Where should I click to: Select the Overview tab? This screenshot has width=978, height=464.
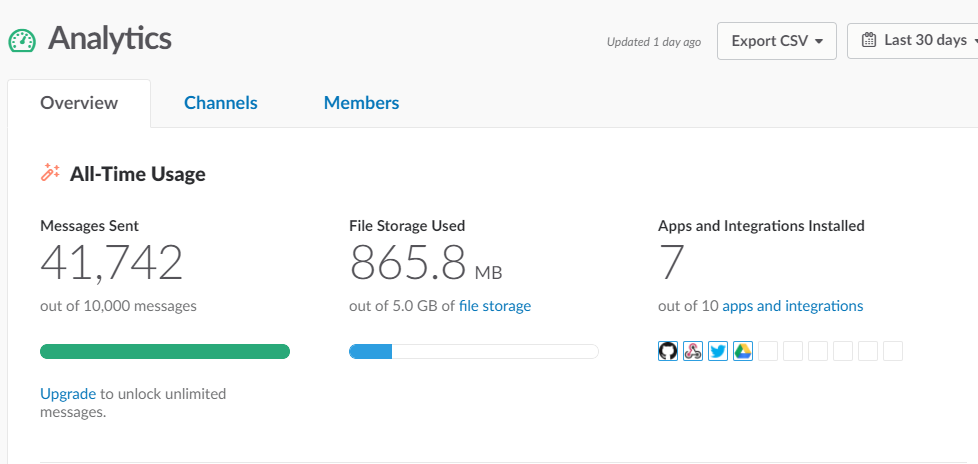pyautogui.click(x=79, y=103)
